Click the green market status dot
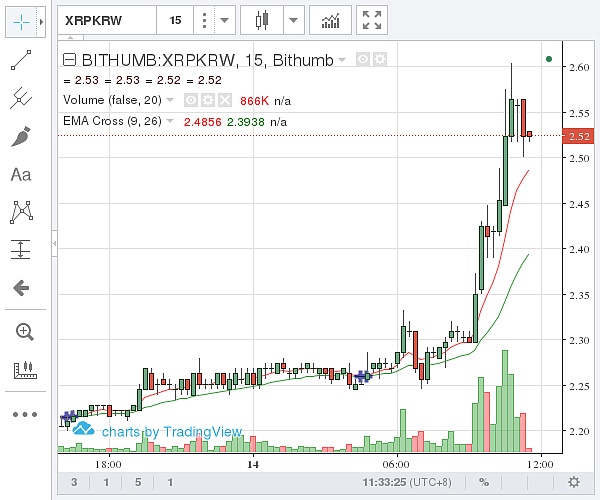Viewport: 600px width, 500px height. (x=549, y=59)
